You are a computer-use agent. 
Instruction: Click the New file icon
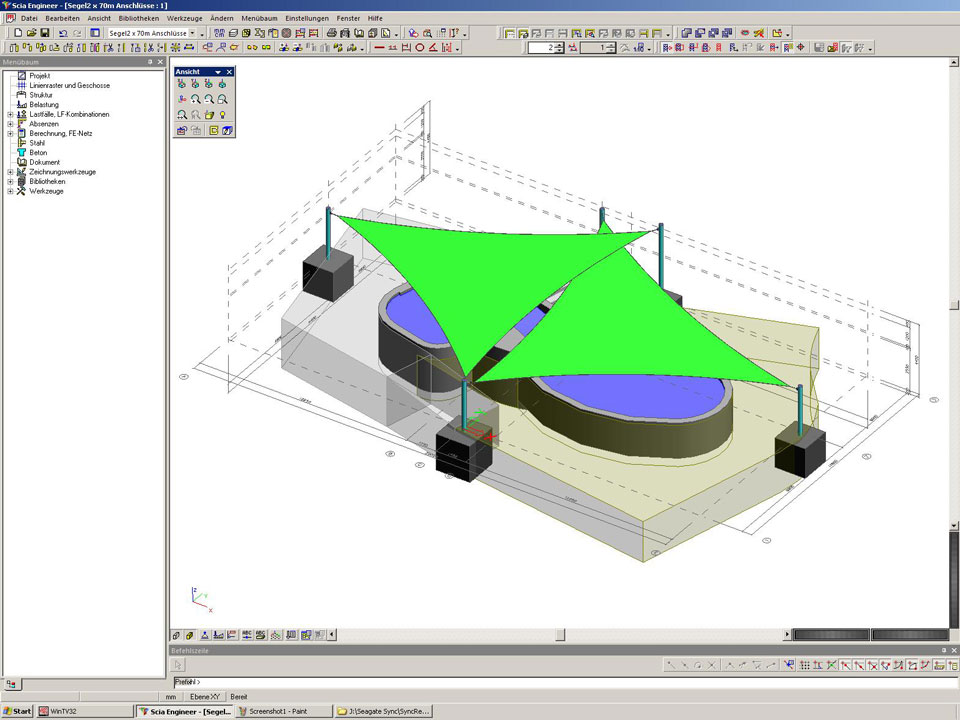click(18, 33)
